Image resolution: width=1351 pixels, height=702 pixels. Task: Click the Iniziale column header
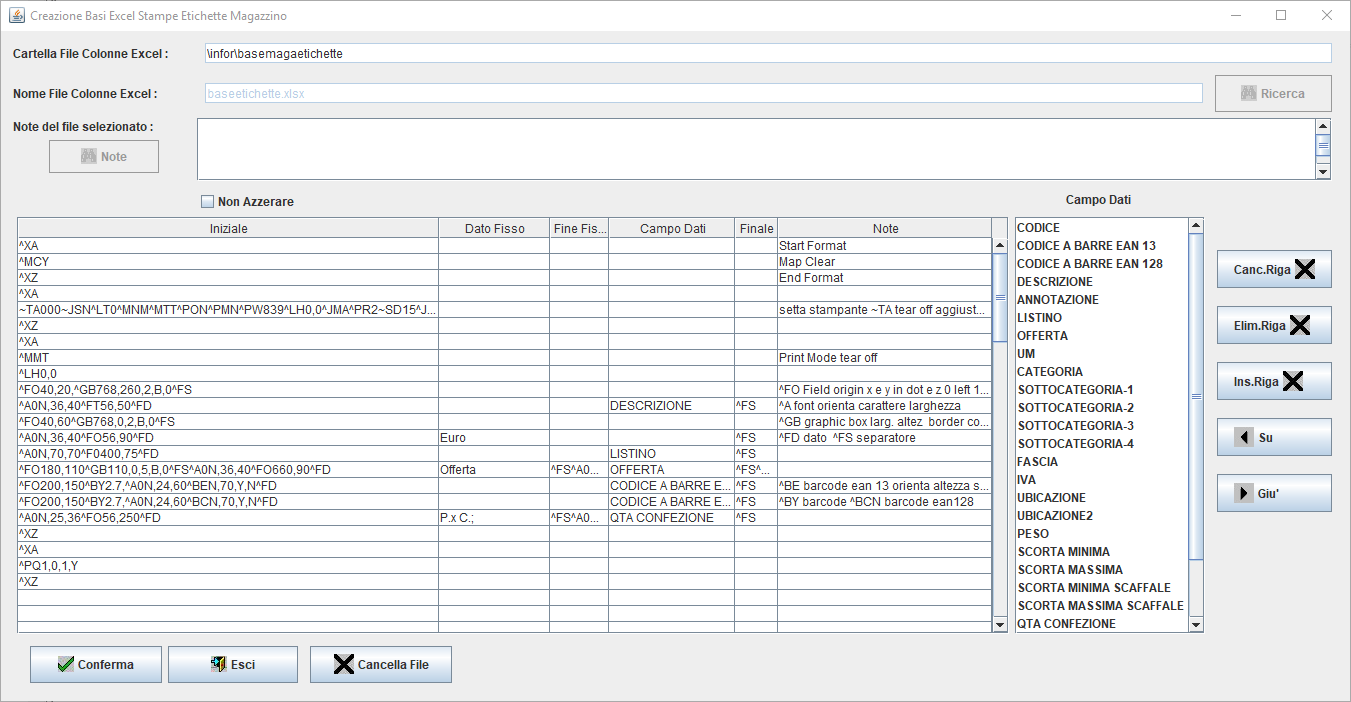[x=228, y=229]
